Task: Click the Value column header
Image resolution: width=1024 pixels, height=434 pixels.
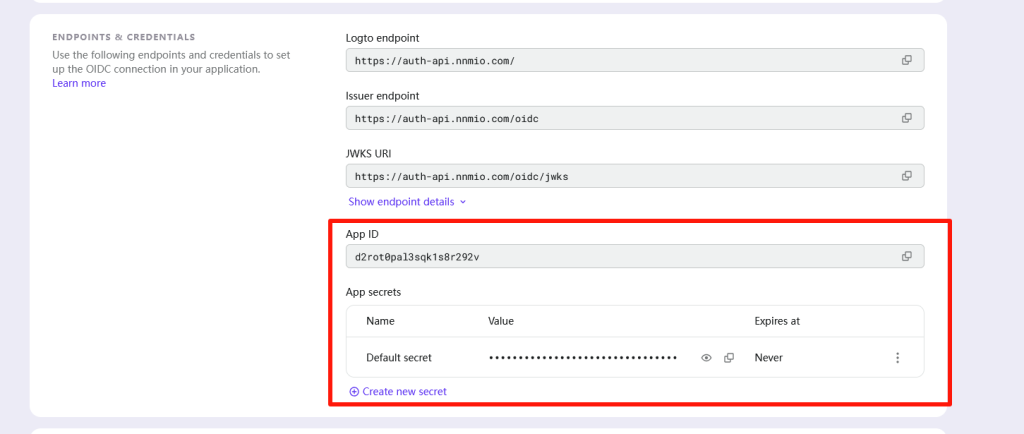Action: click(501, 322)
